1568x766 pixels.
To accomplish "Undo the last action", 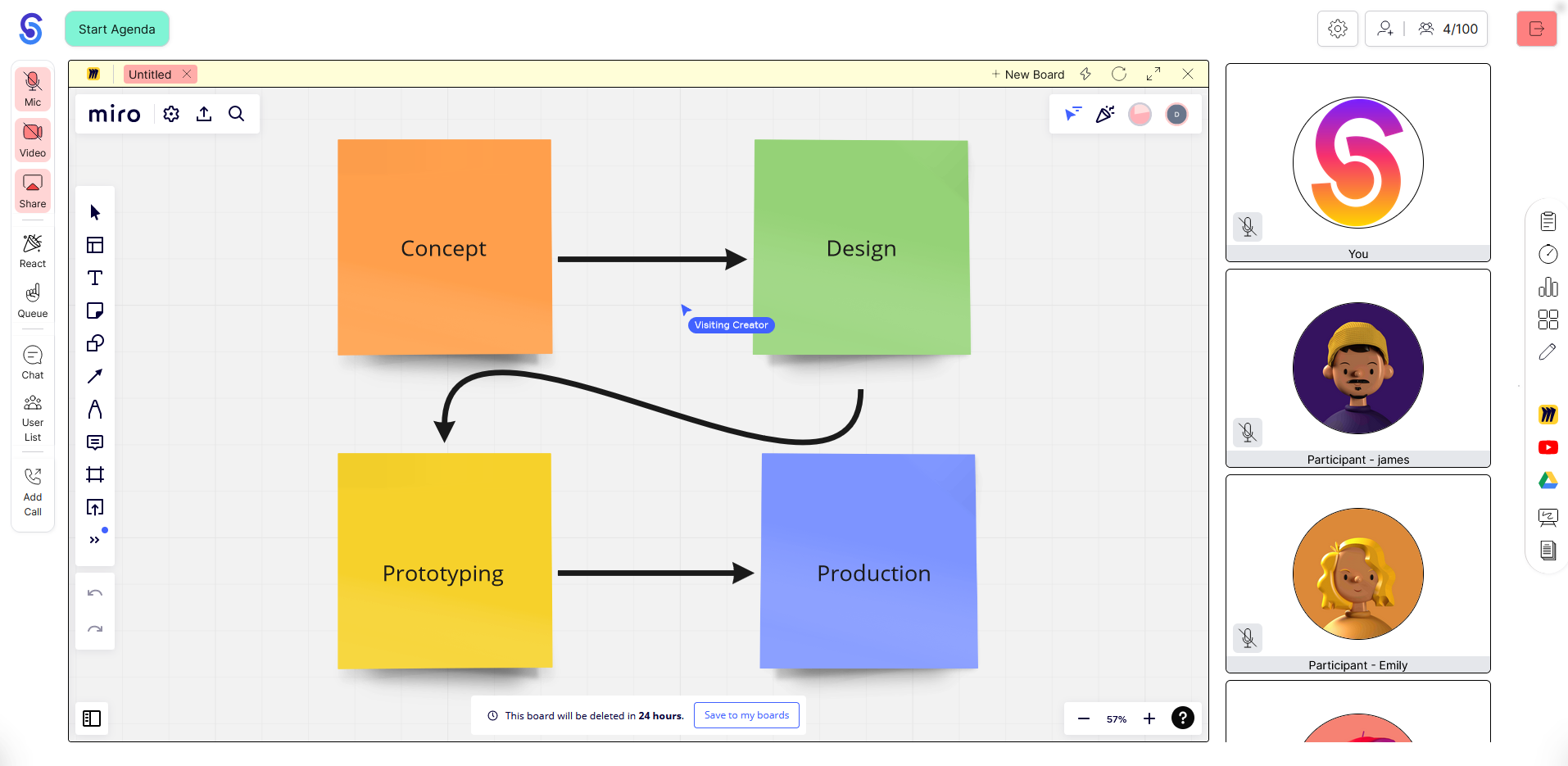I will click(95, 593).
